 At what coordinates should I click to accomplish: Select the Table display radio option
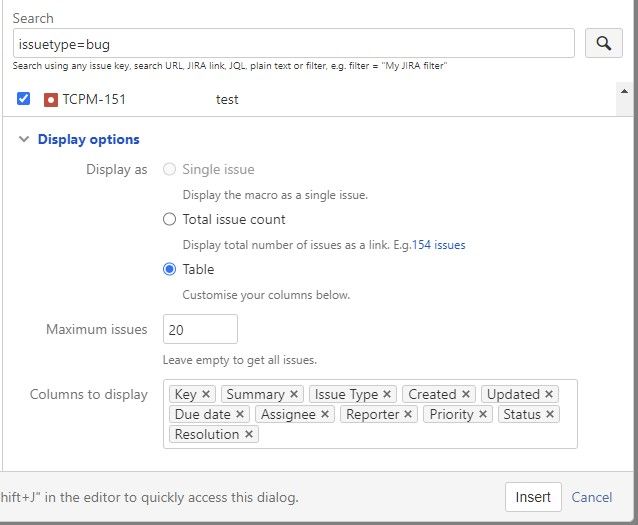tap(169, 269)
